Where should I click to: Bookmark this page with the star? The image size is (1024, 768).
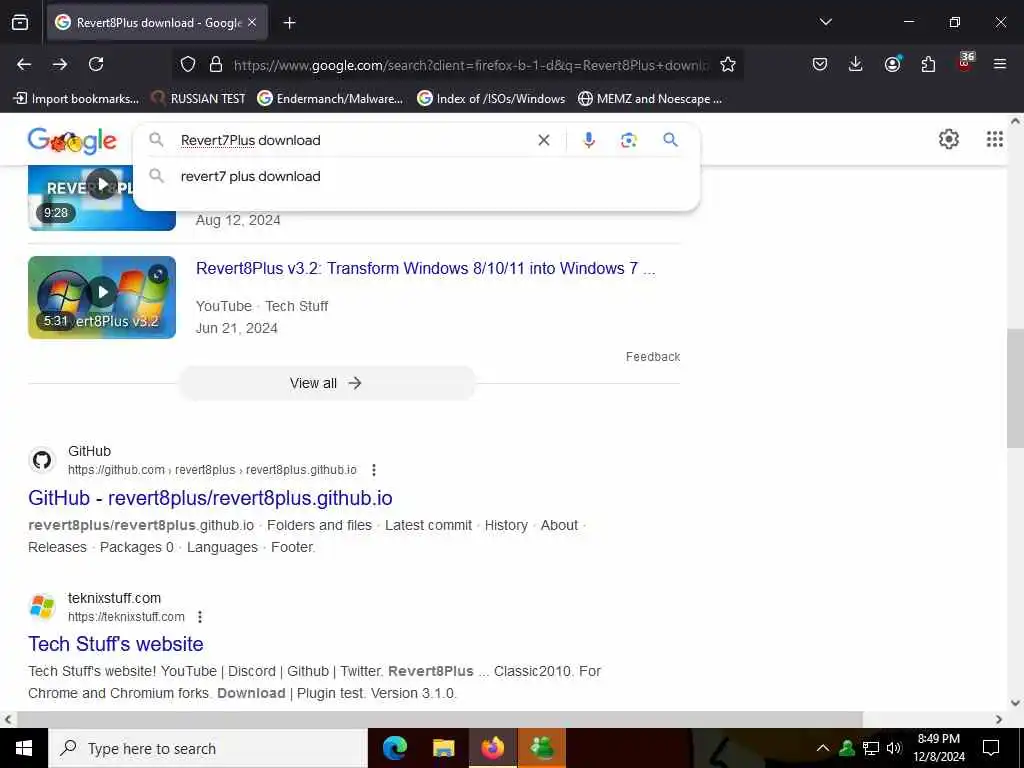pos(728,64)
